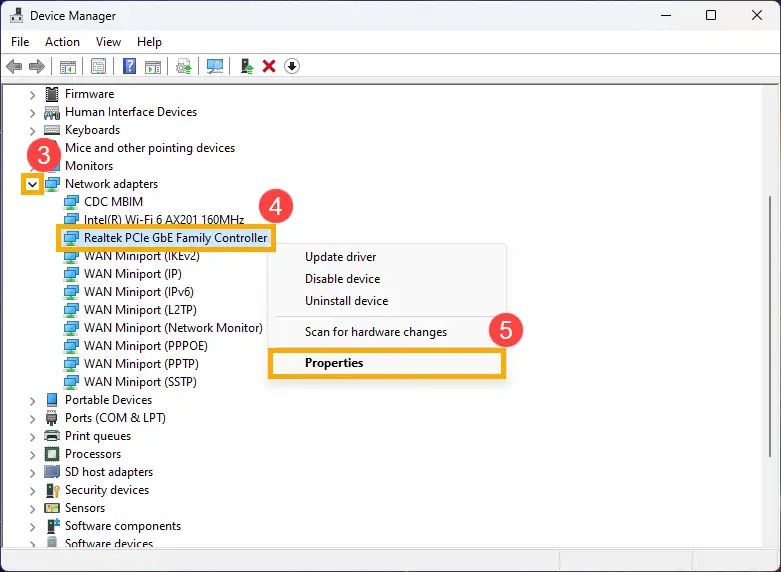Collapse the Network adapters category
Image resolution: width=781 pixels, height=572 pixels.
(x=33, y=184)
